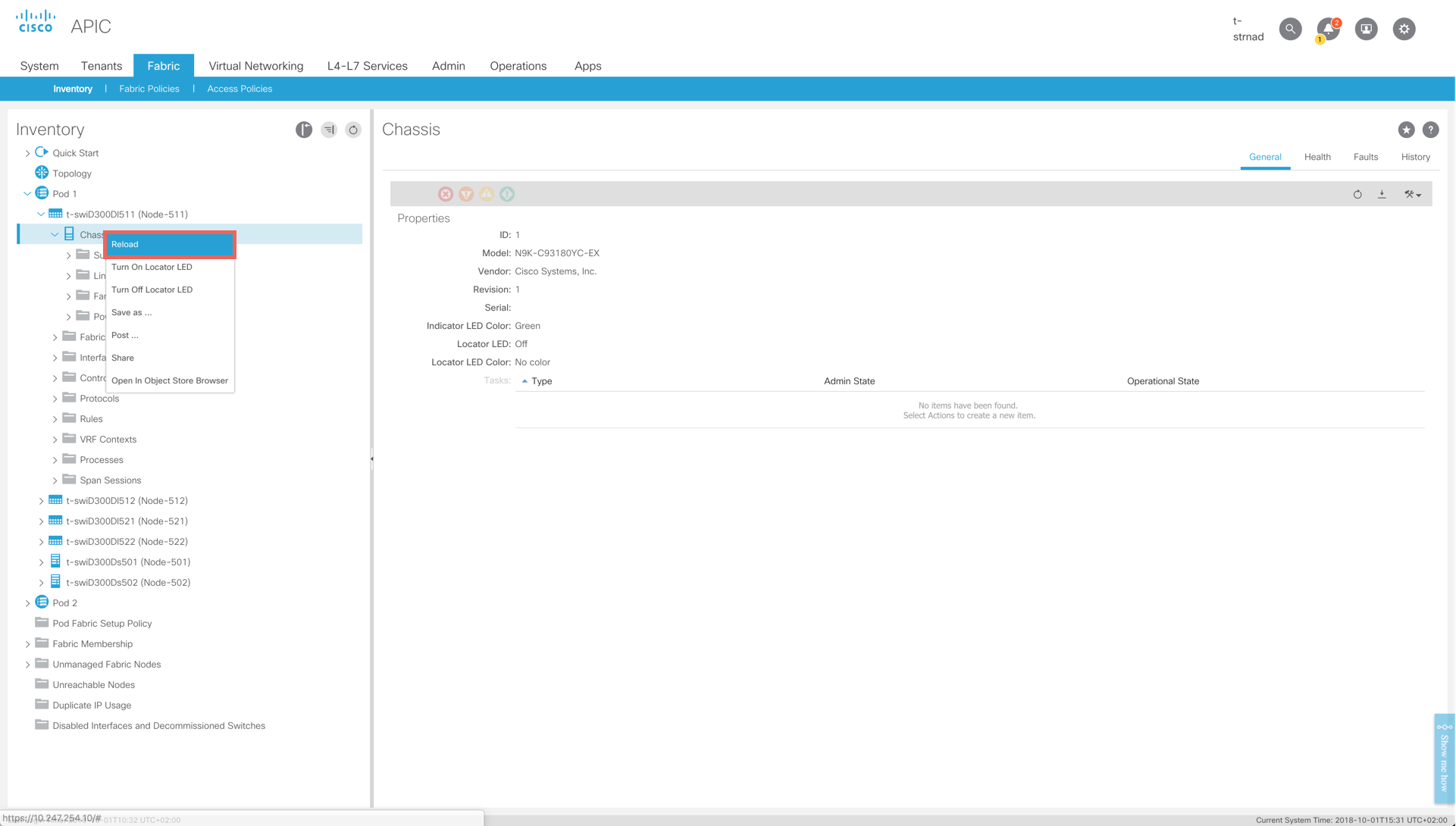Open the notifications bell icon
This screenshot has width=1456, height=826.
pos(1328,29)
